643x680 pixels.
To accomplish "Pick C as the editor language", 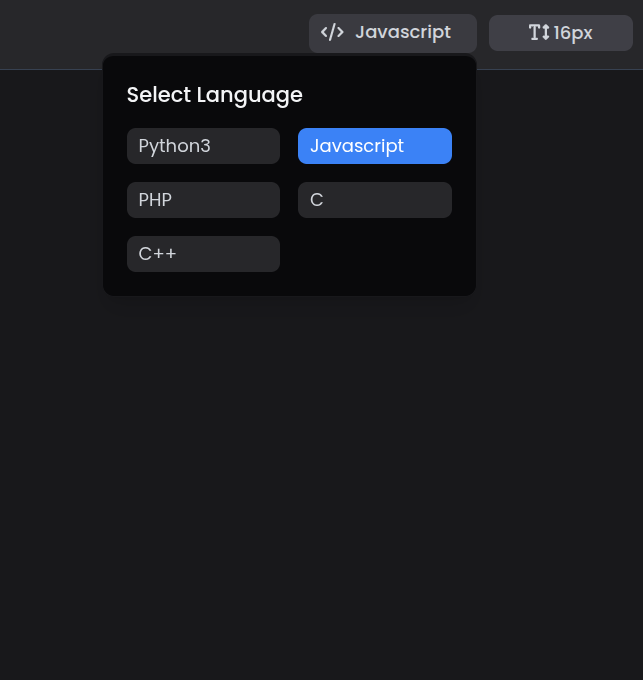I will pos(374,200).
